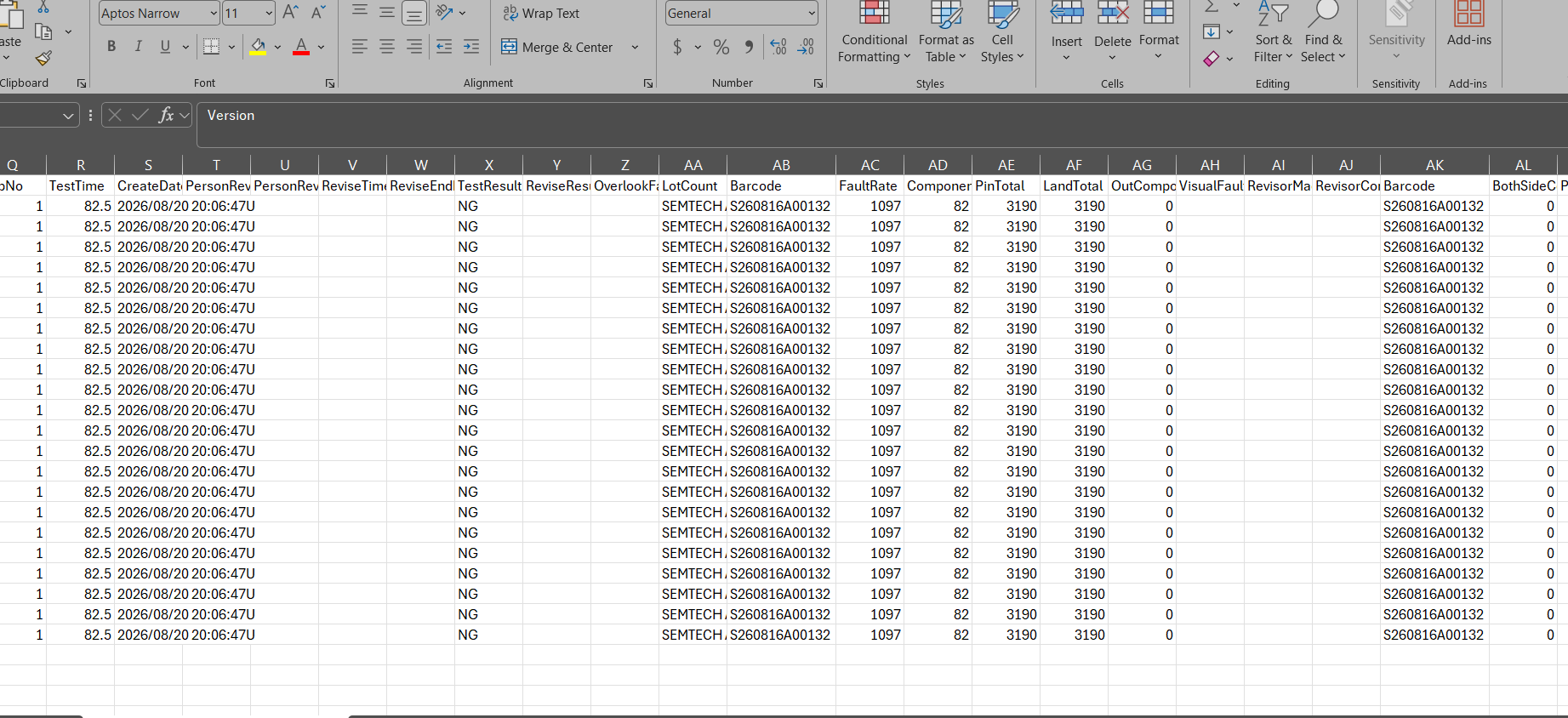This screenshot has width=1568, height=718.
Task: Open Cell Styles gallery
Action: coord(1002,33)
